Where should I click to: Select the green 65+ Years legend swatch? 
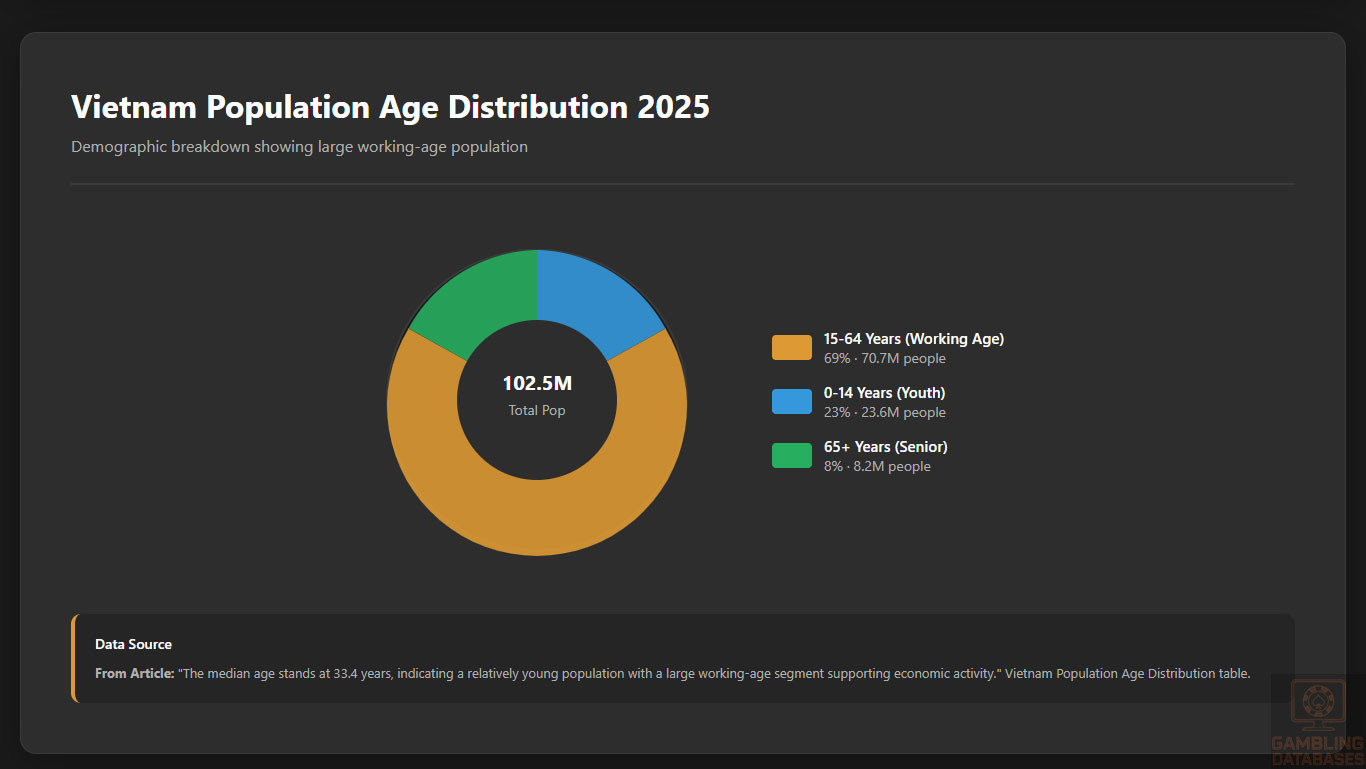[791, 456]
